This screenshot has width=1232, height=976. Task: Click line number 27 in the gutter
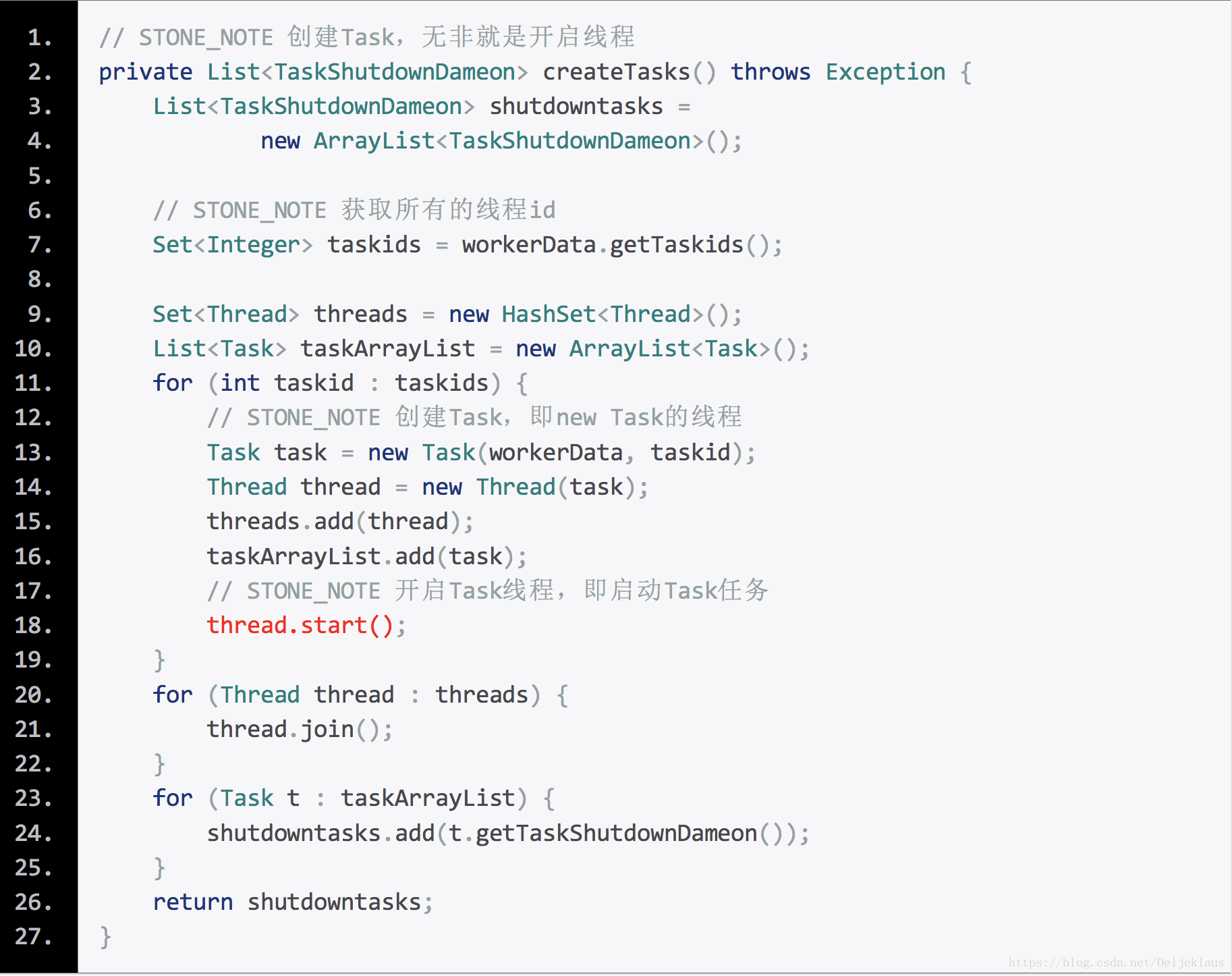[x=33, y=937]
